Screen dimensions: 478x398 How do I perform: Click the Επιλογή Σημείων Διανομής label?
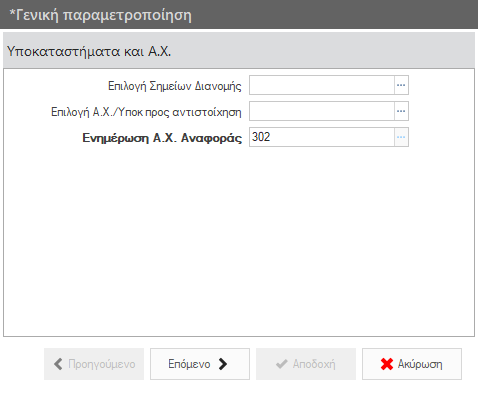[175, 86]
